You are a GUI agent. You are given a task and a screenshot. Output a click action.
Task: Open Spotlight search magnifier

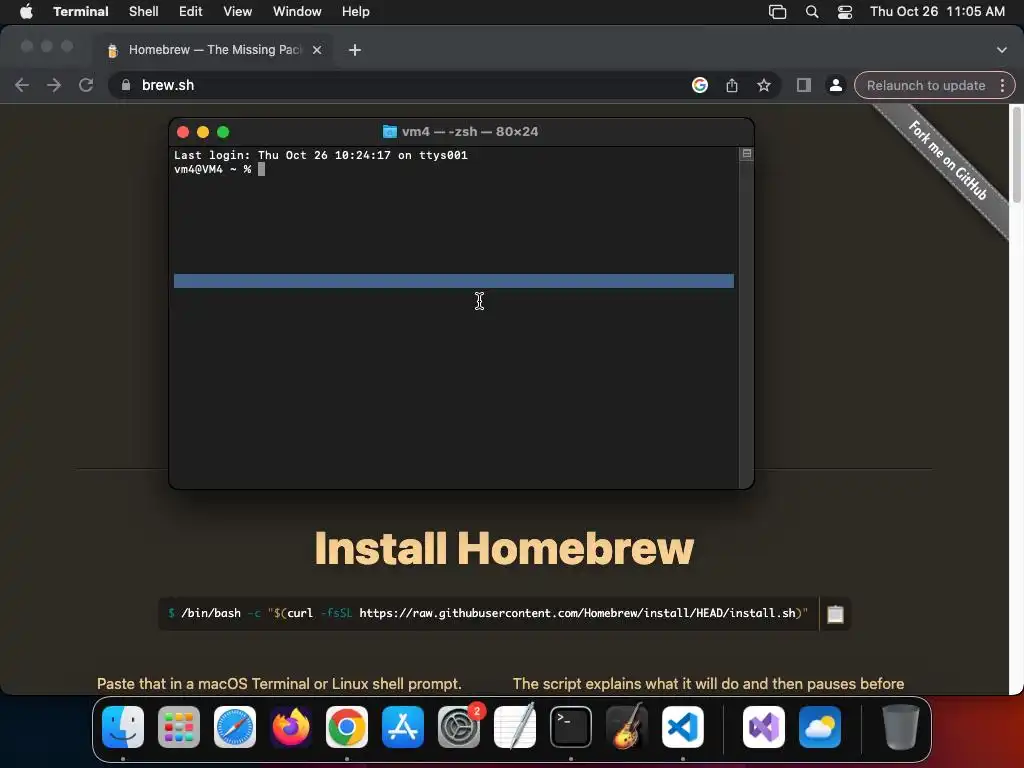(x=812, y=12)
